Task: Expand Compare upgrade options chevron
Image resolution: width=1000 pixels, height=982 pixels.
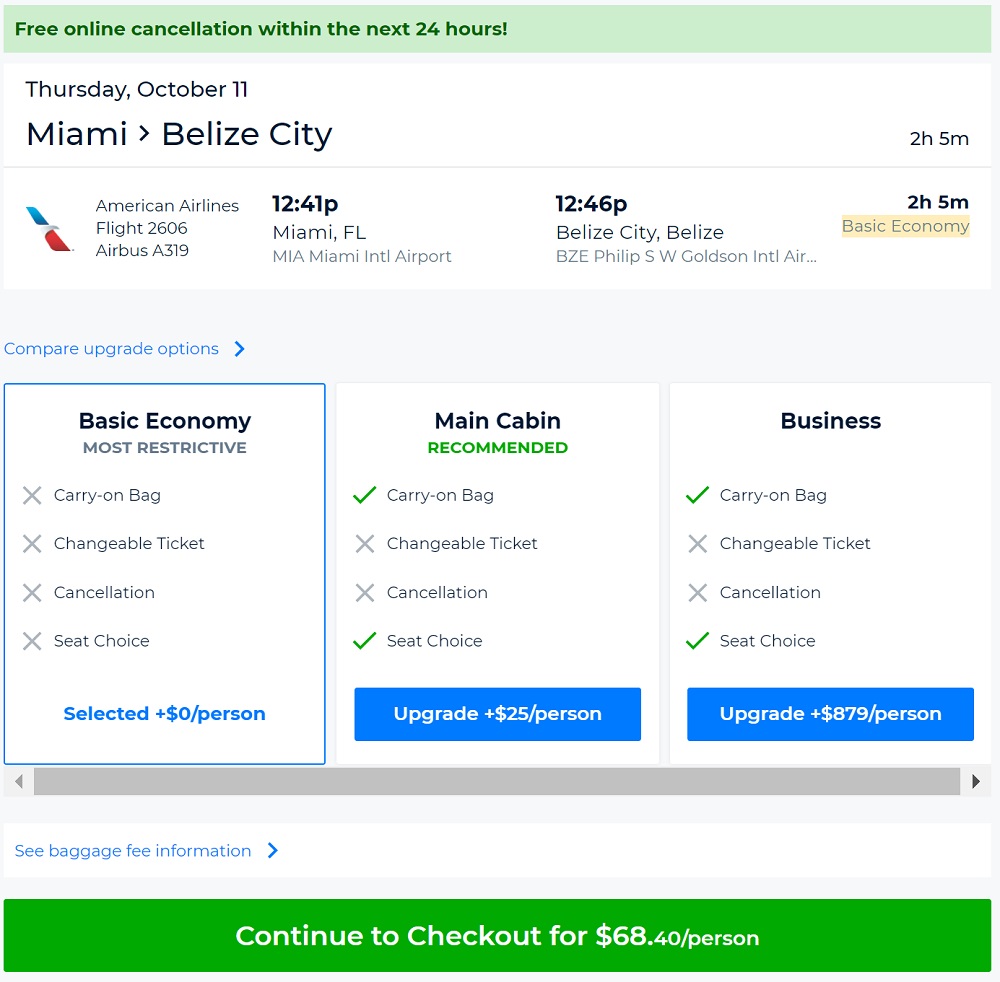Action: pyautogui.click(x=240, y=349)
